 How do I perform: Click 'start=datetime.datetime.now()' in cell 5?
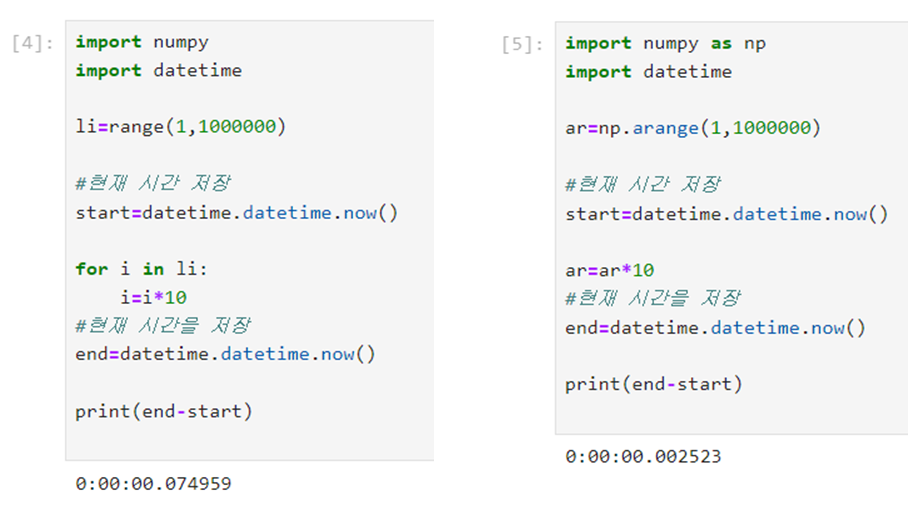click(727, 214)
